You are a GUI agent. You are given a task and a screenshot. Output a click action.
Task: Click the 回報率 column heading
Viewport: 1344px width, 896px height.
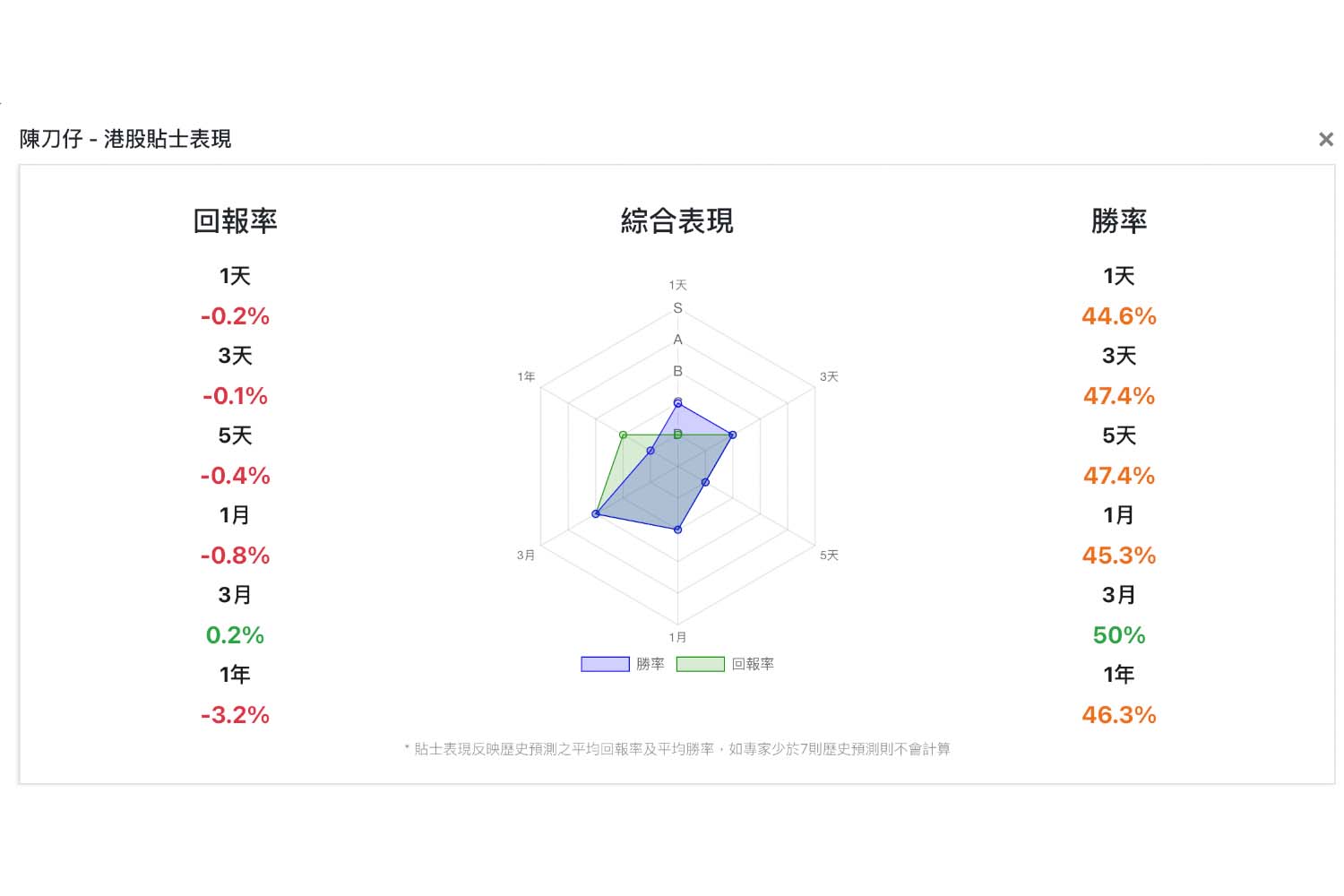235,220
